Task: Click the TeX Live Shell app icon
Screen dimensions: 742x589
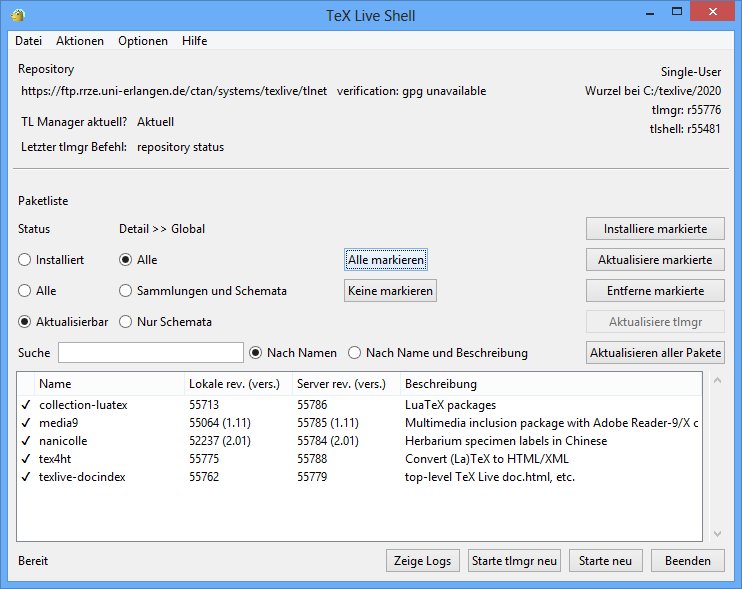Action: coord(18,15)
